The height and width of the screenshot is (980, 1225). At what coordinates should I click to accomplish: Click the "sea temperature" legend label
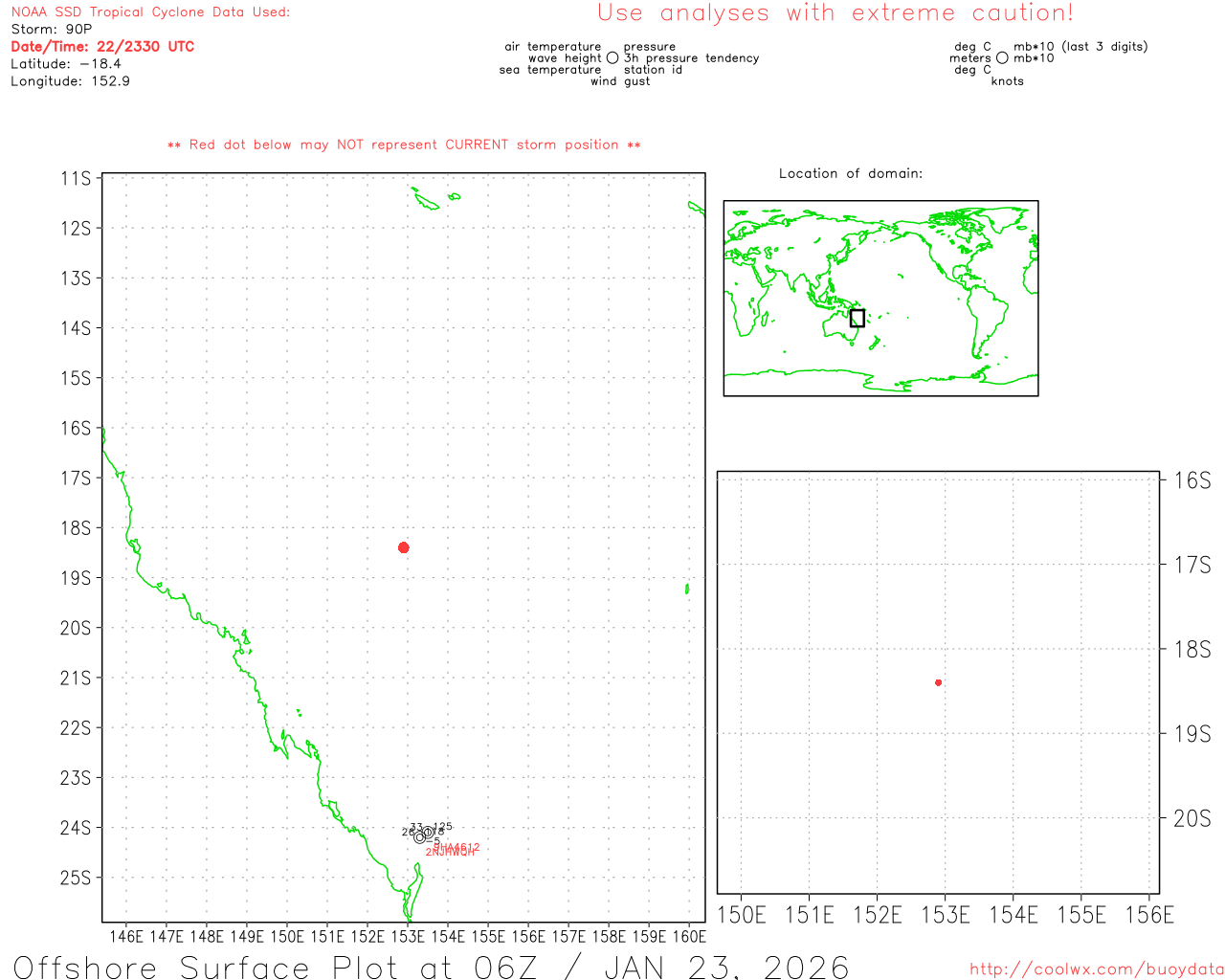[x=550, y=70]
